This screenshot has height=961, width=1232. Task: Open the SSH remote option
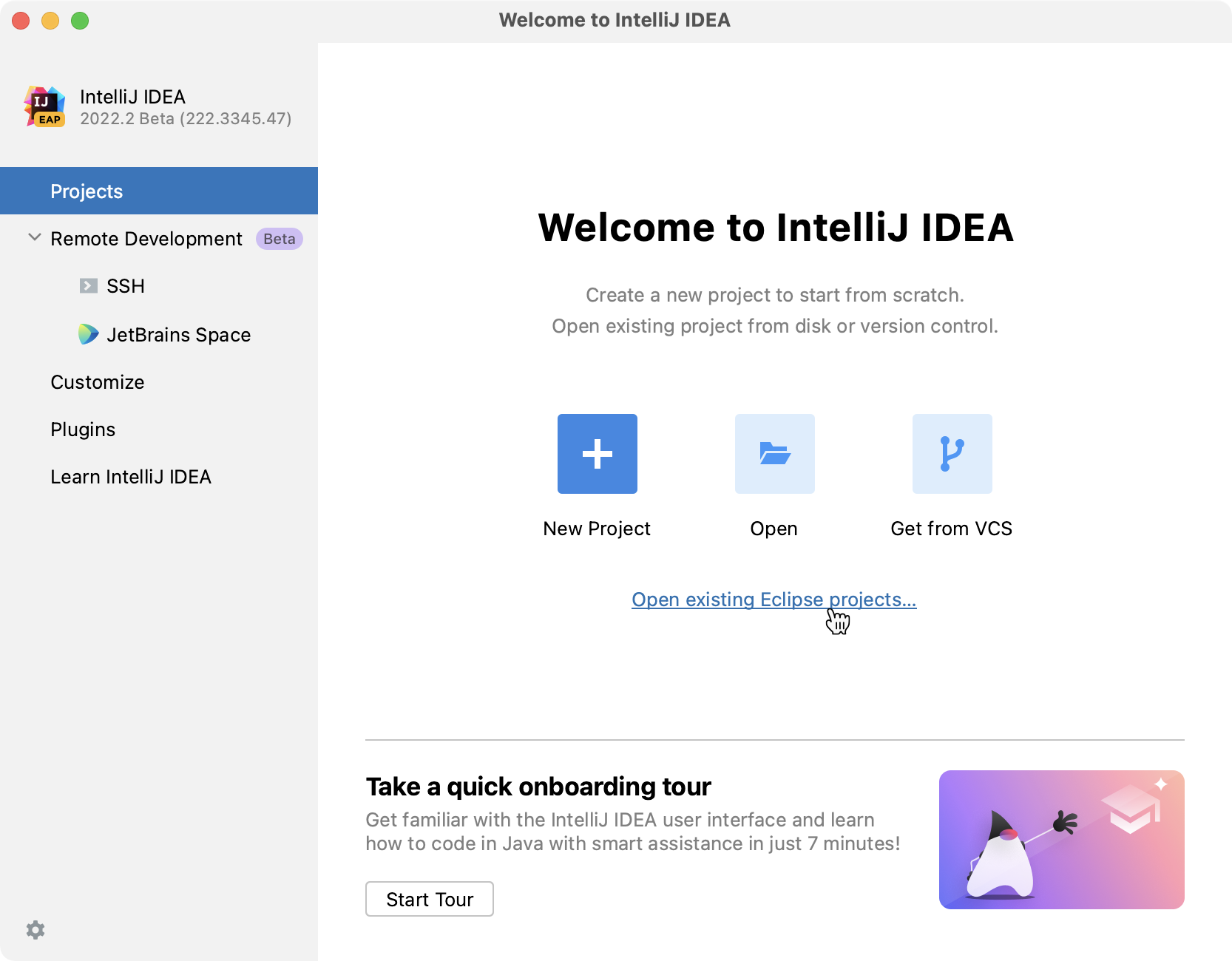(126, 286)
